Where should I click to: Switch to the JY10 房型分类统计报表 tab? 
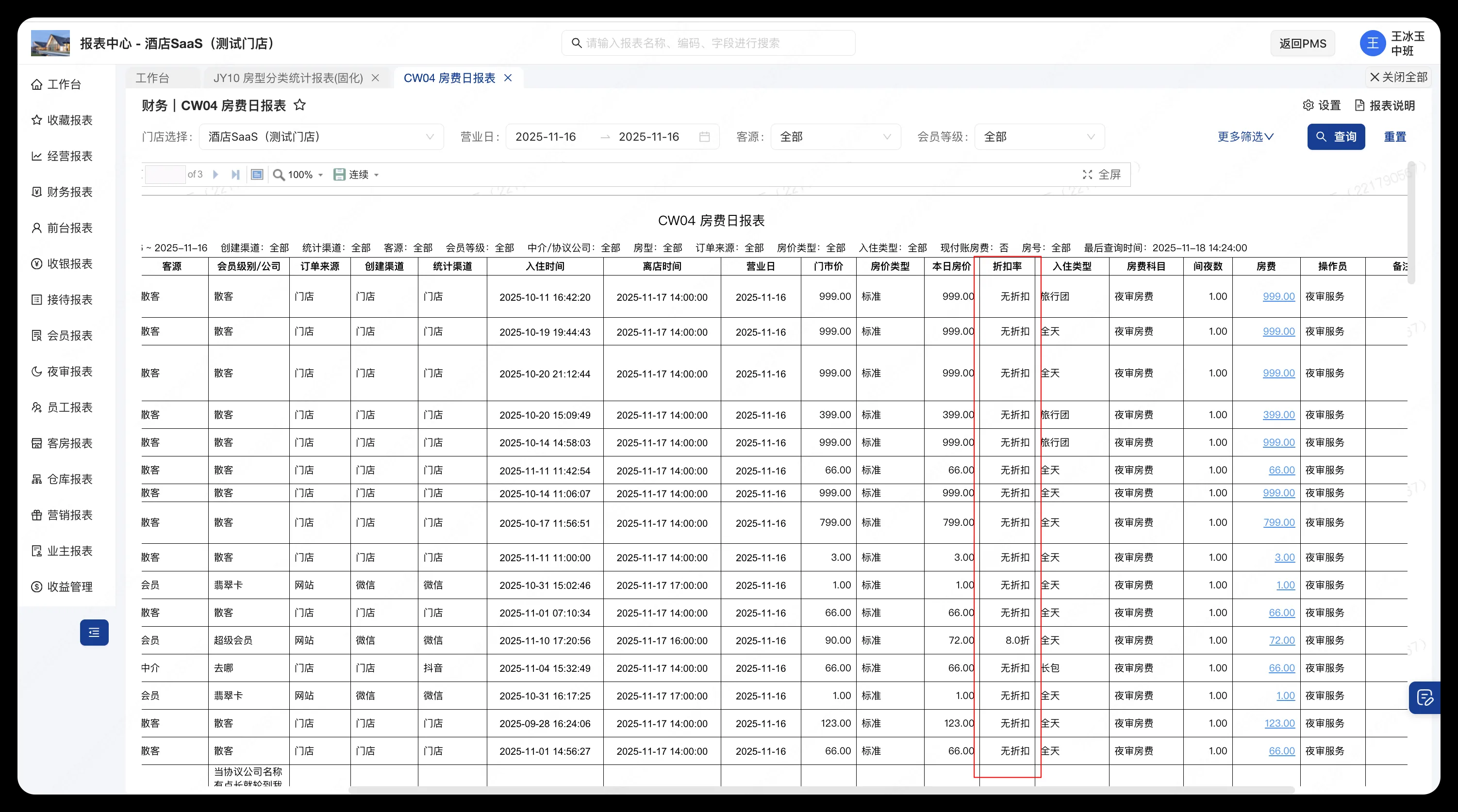click(x=289, y=78)
